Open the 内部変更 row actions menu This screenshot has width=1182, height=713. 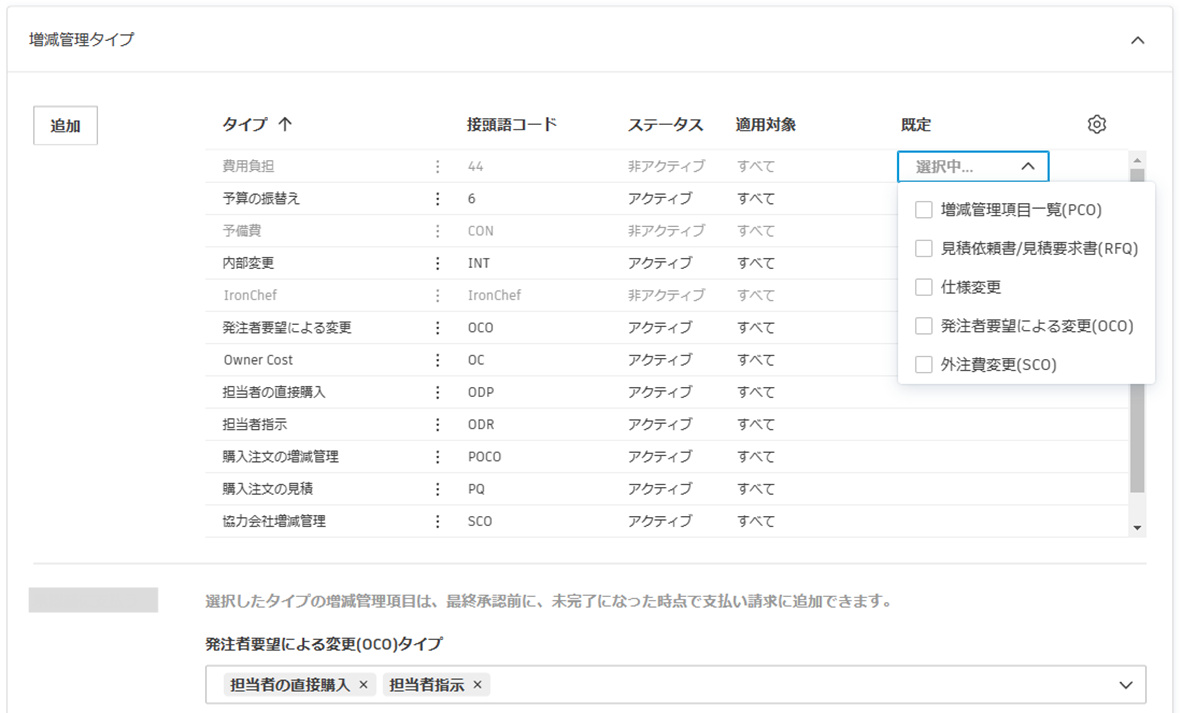coord(437,263)
